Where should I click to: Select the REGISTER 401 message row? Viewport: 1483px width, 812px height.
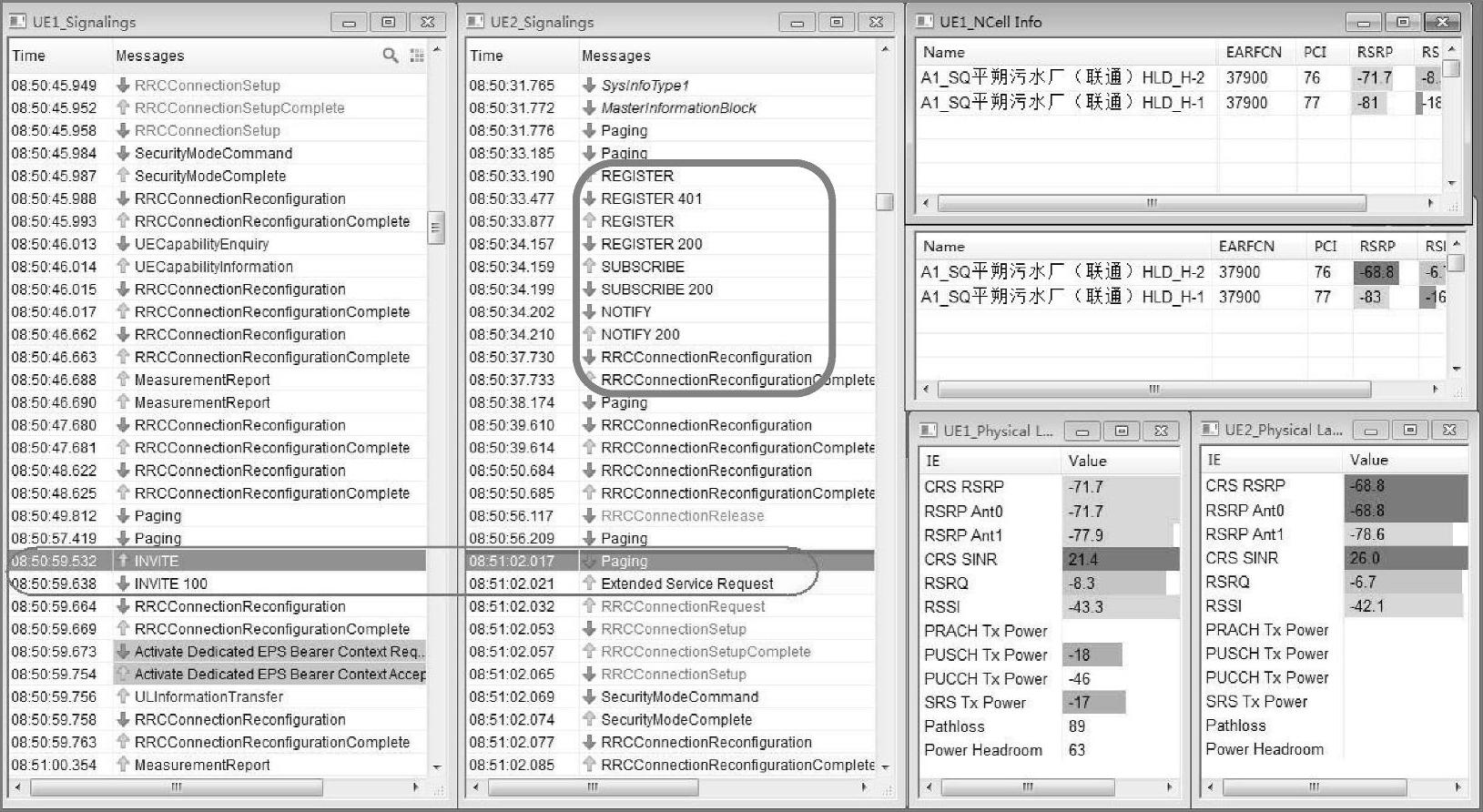pos(671,198)
